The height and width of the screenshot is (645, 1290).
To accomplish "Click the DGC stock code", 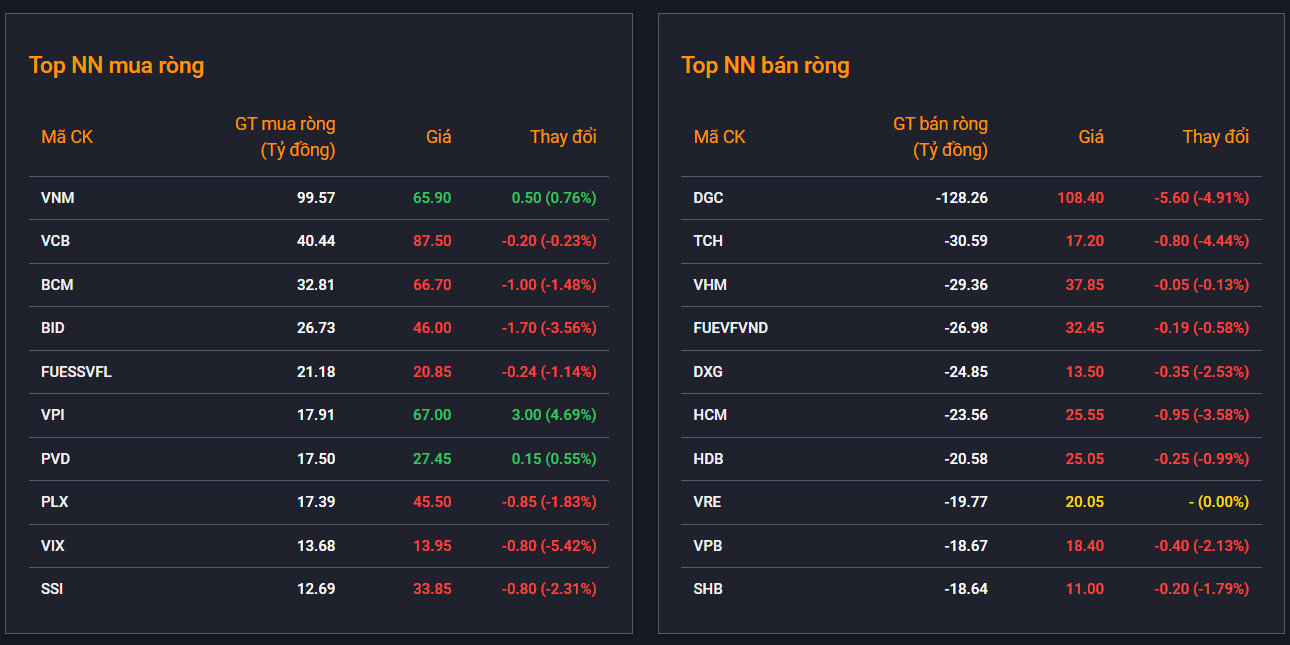I will point(708,198).
